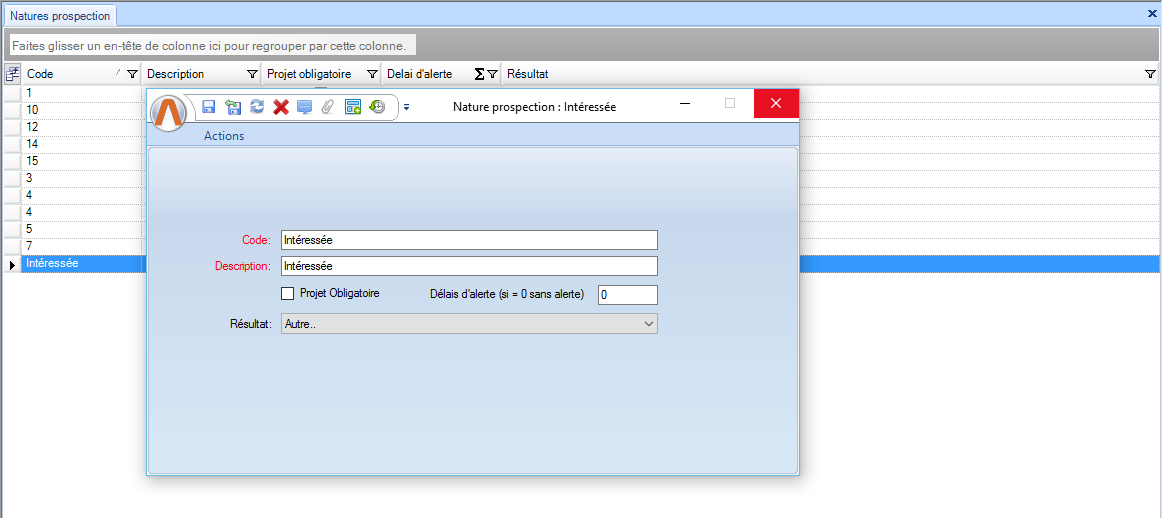The height and width of the screenshot is (518, 1163).
Task: Open the Résultat dropdown showing Autre..
Action: click(x=469, y=324)
